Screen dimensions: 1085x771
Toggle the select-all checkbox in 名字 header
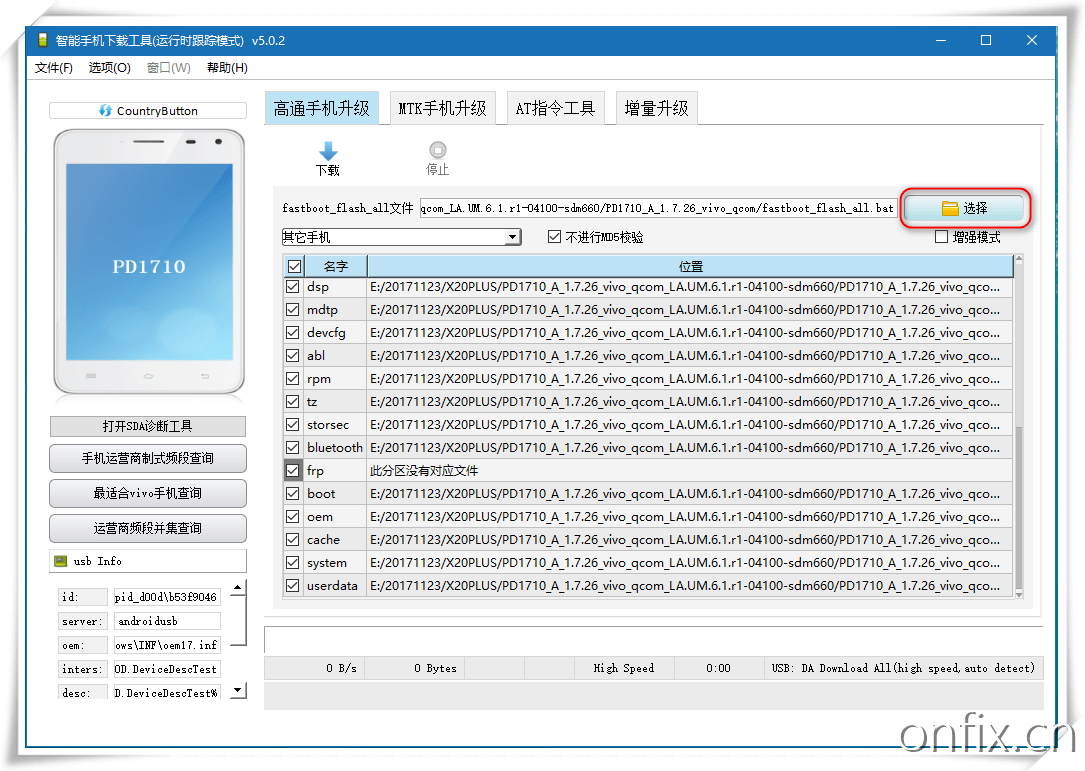292,266
